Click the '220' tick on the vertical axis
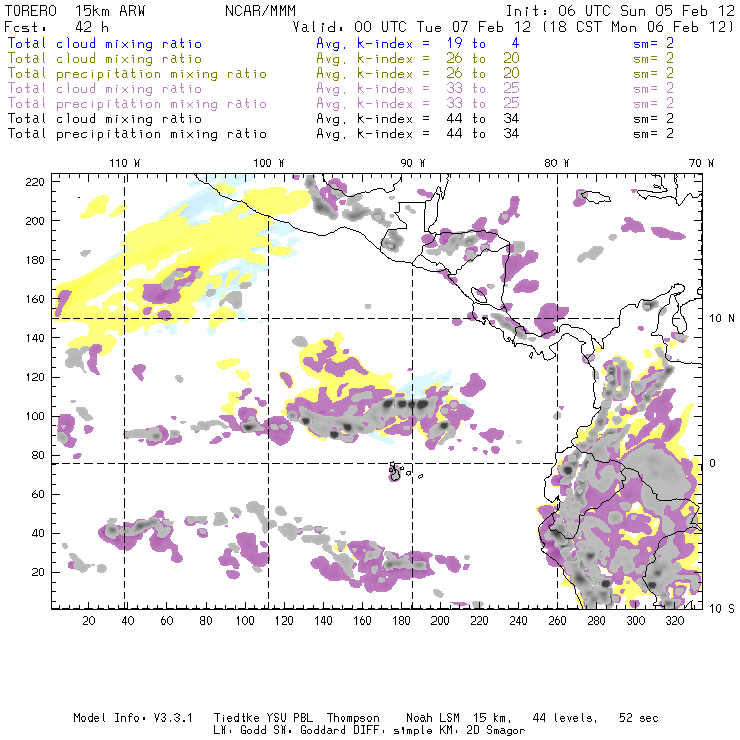Viewport: 740px width, 740px height. pos(35,182)
